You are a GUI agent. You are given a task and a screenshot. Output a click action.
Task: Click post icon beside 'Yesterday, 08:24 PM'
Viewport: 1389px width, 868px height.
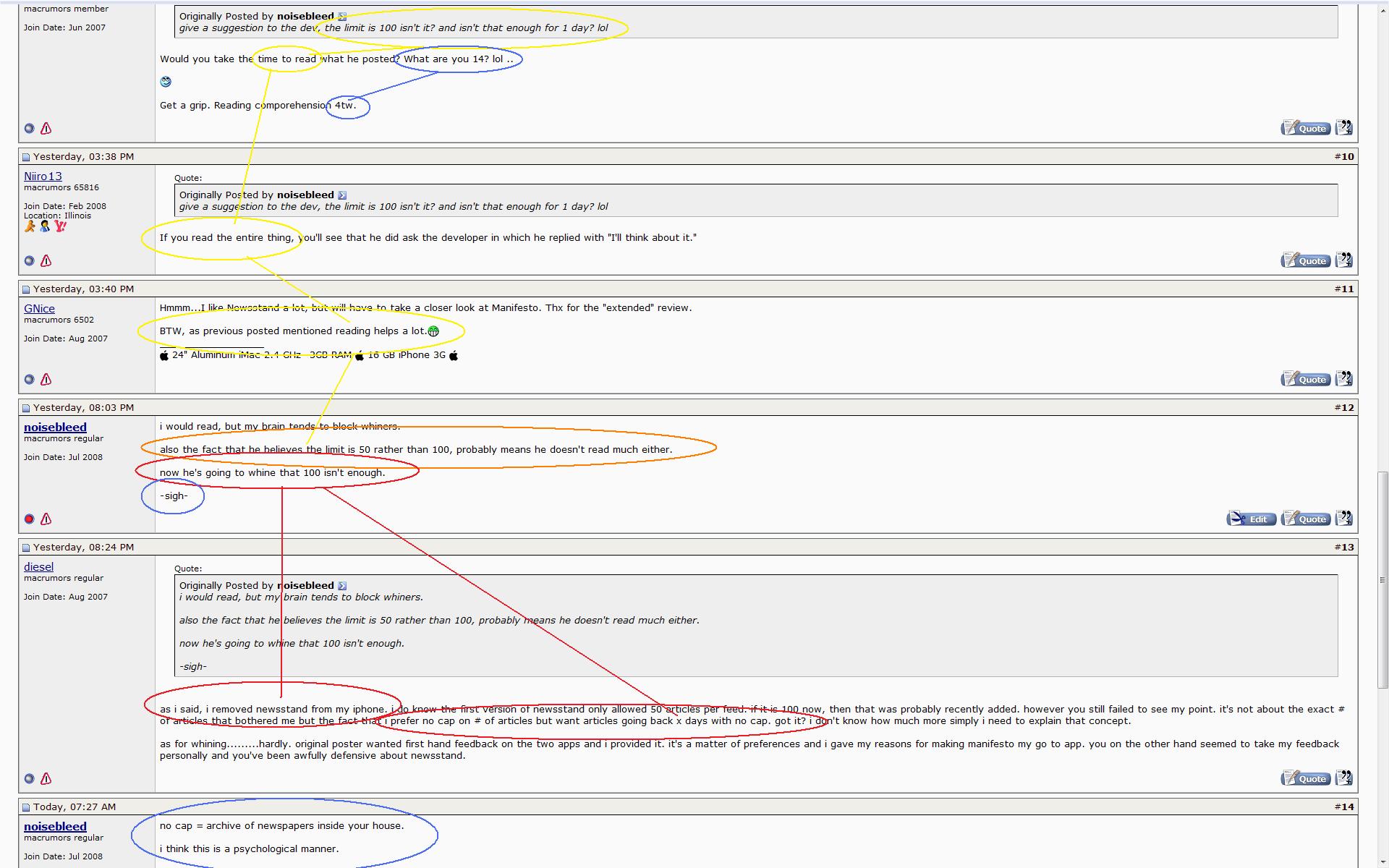pos(26,548)
